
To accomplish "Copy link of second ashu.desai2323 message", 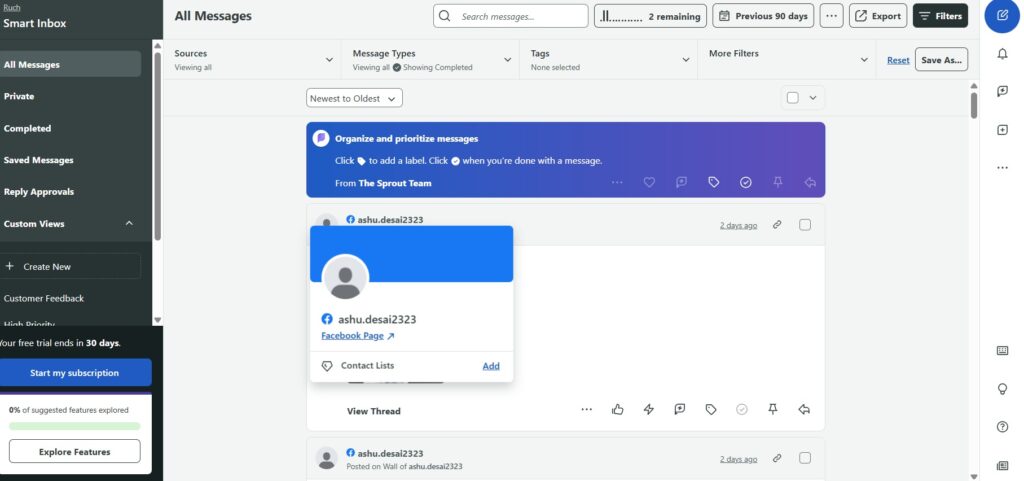I will [777, 458].
